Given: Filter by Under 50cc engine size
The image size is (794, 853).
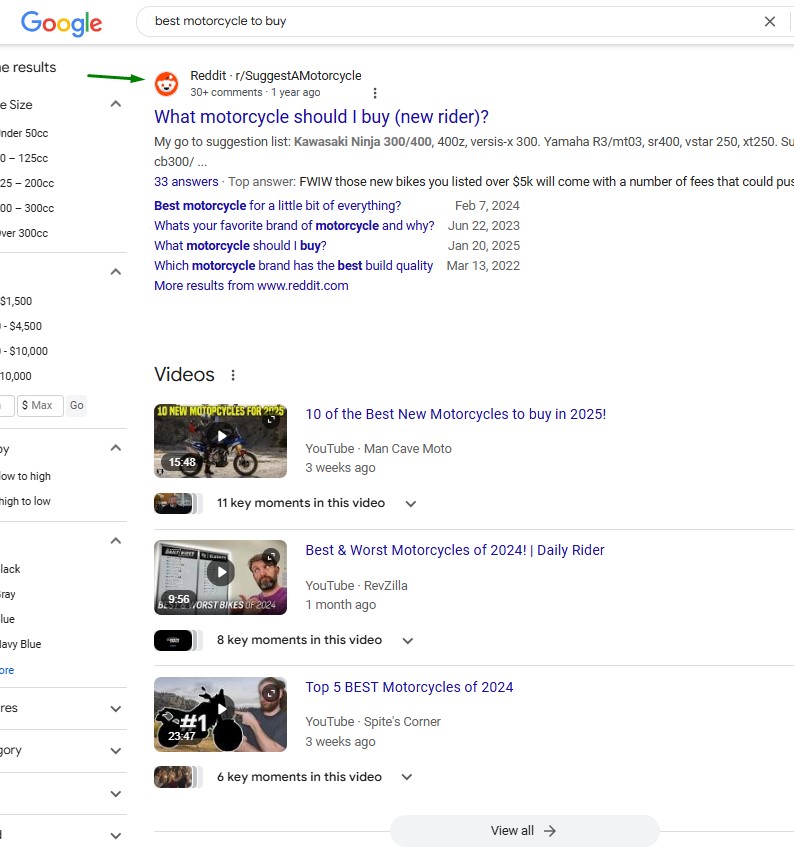Looking at the screenshot, I should point(24,133).
